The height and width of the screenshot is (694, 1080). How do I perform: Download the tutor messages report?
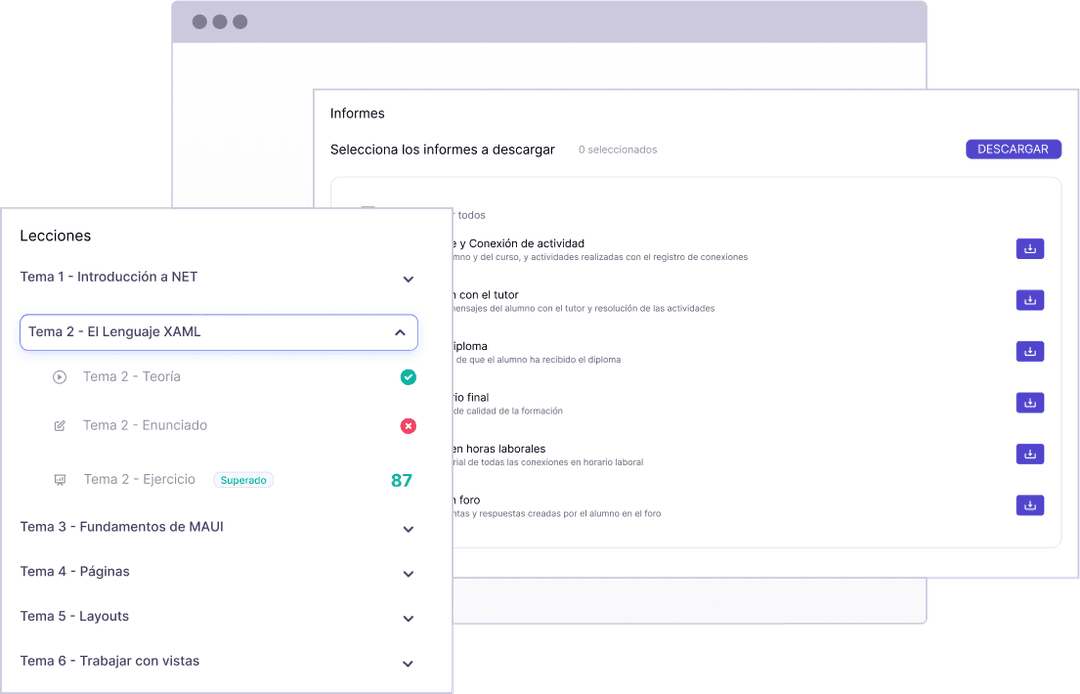tap(1030, 300)
